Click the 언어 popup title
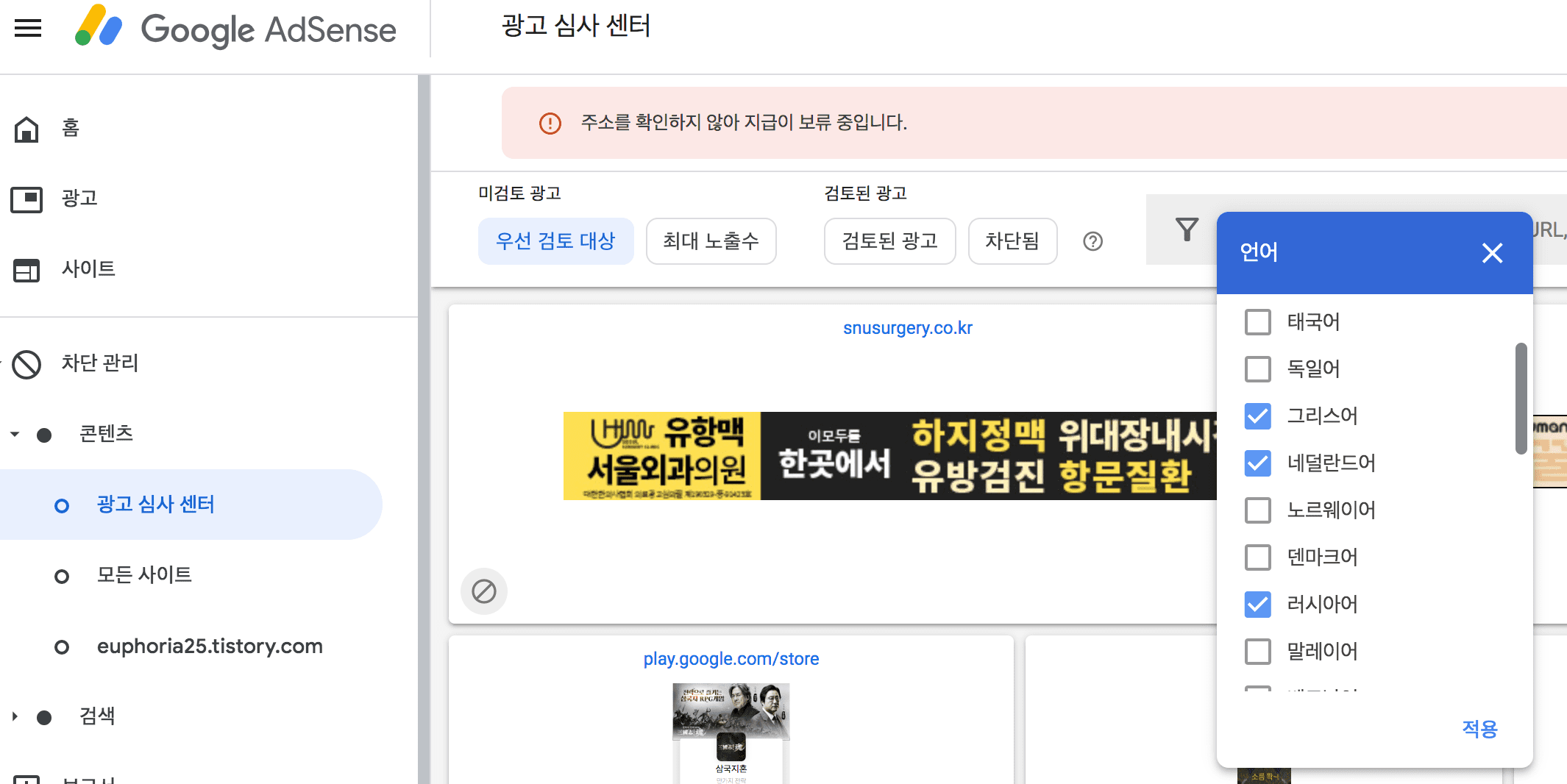This screenshot has width=1567, height=784. click(x=1259, y=252)
